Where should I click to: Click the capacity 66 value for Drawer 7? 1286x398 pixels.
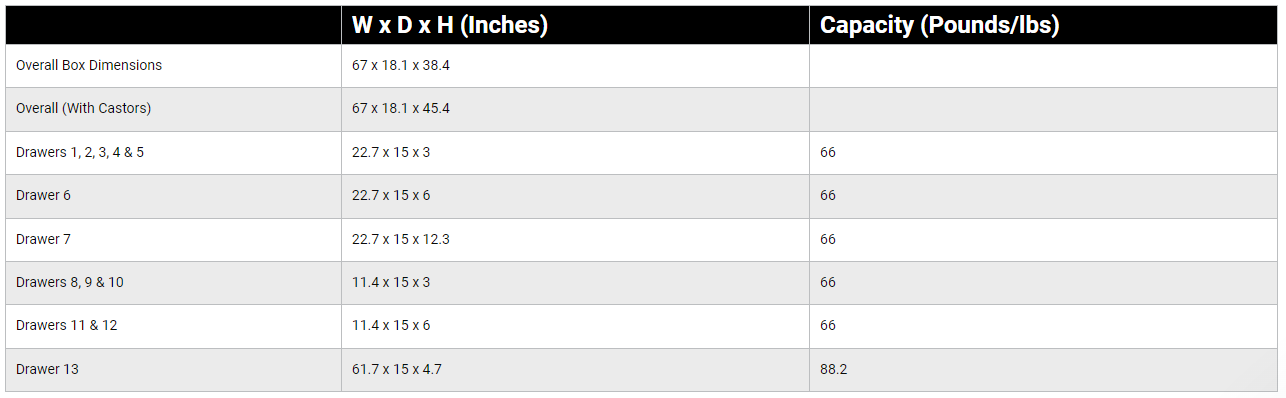[828, 239]
